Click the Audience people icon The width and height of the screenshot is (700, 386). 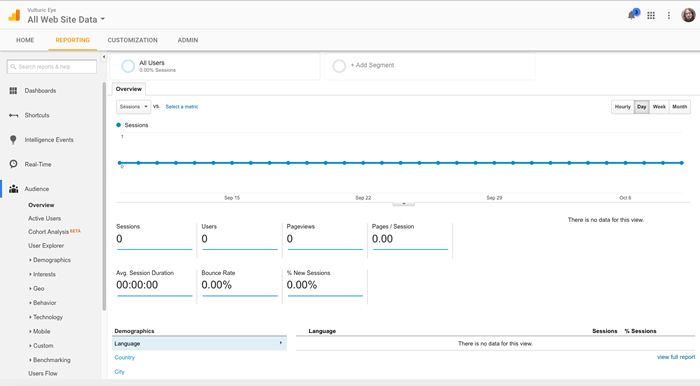13,189
